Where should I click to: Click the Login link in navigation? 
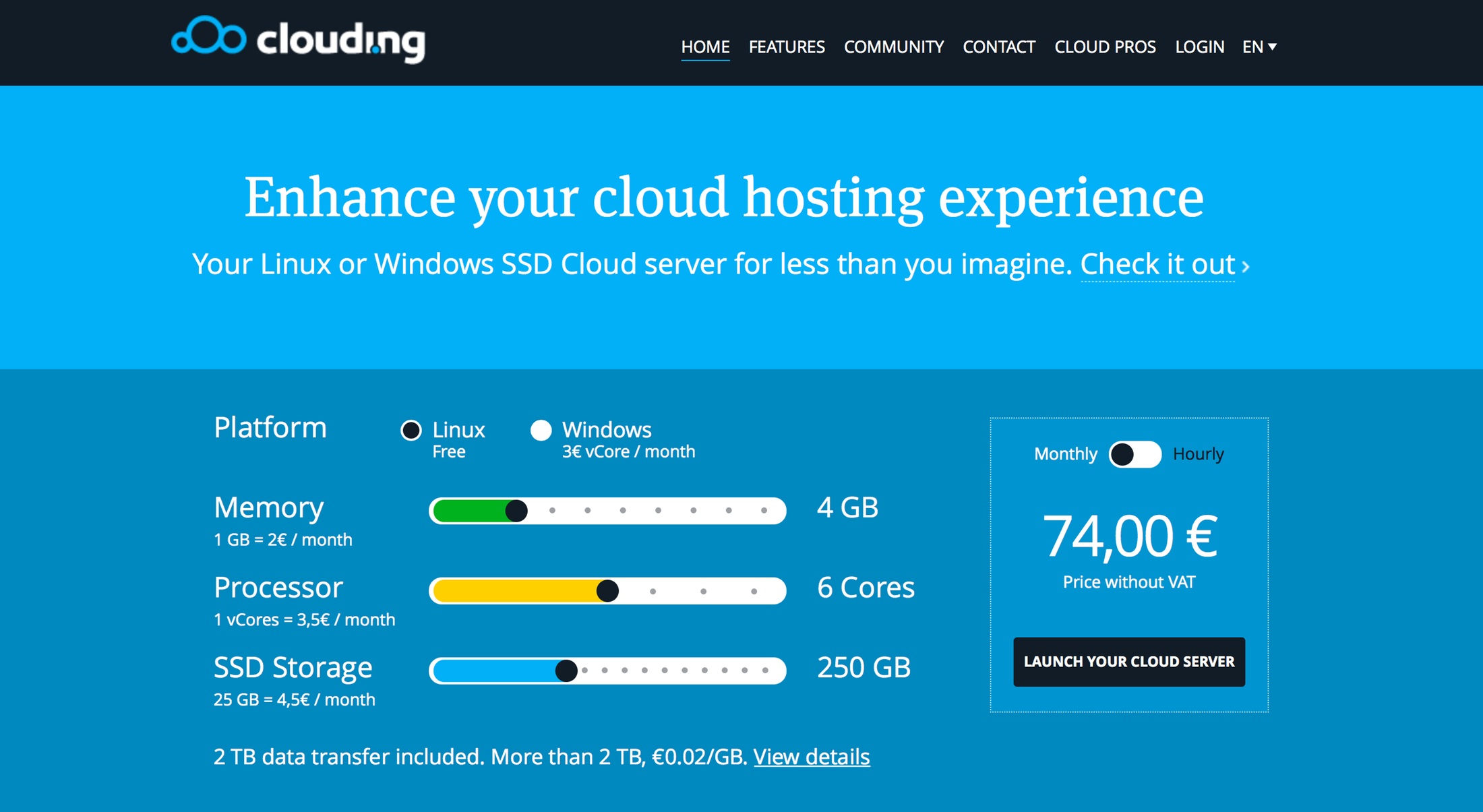tap(1199, 46)
